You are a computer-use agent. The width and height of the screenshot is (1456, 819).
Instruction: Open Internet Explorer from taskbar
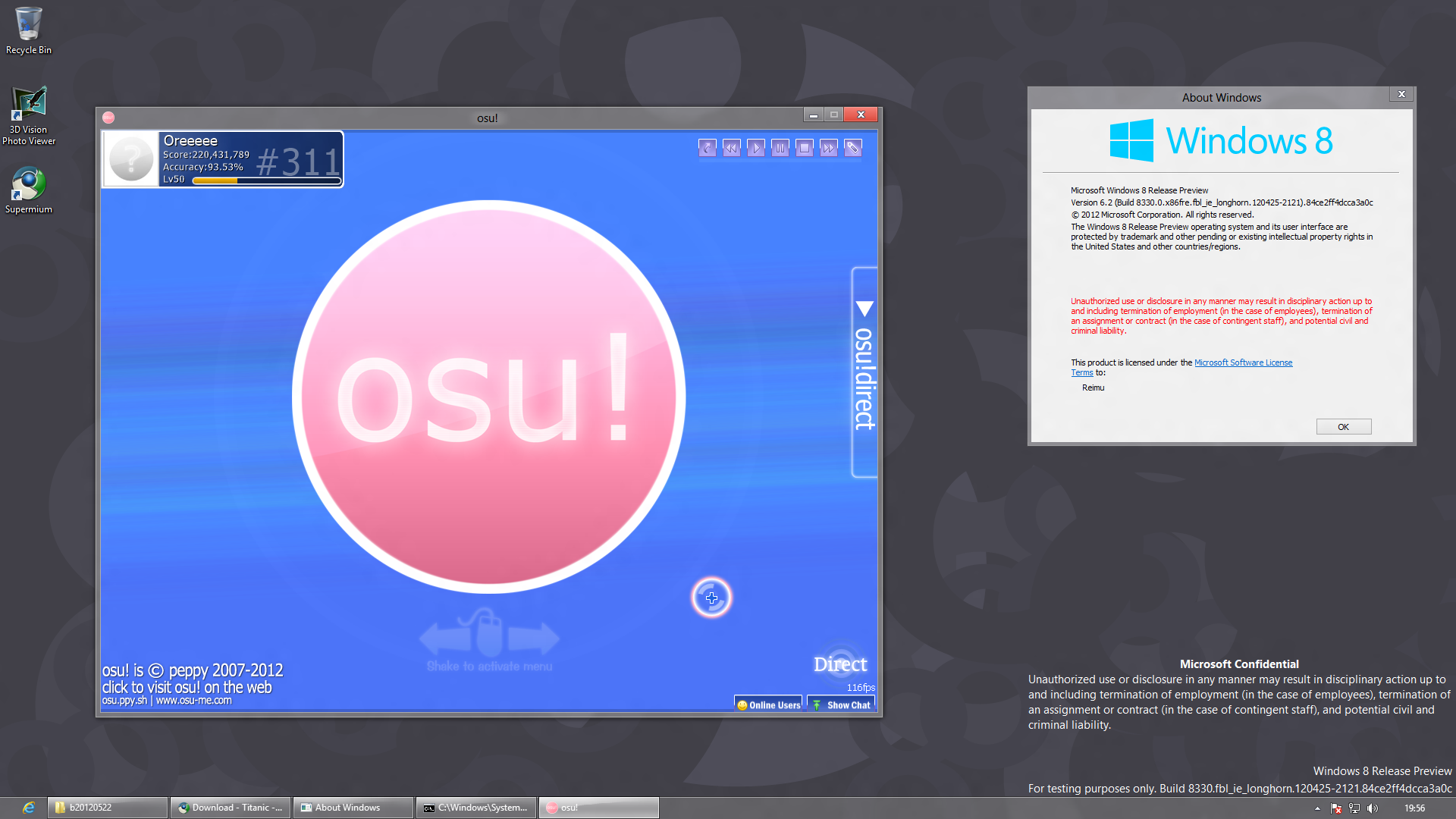click(28, 808)
